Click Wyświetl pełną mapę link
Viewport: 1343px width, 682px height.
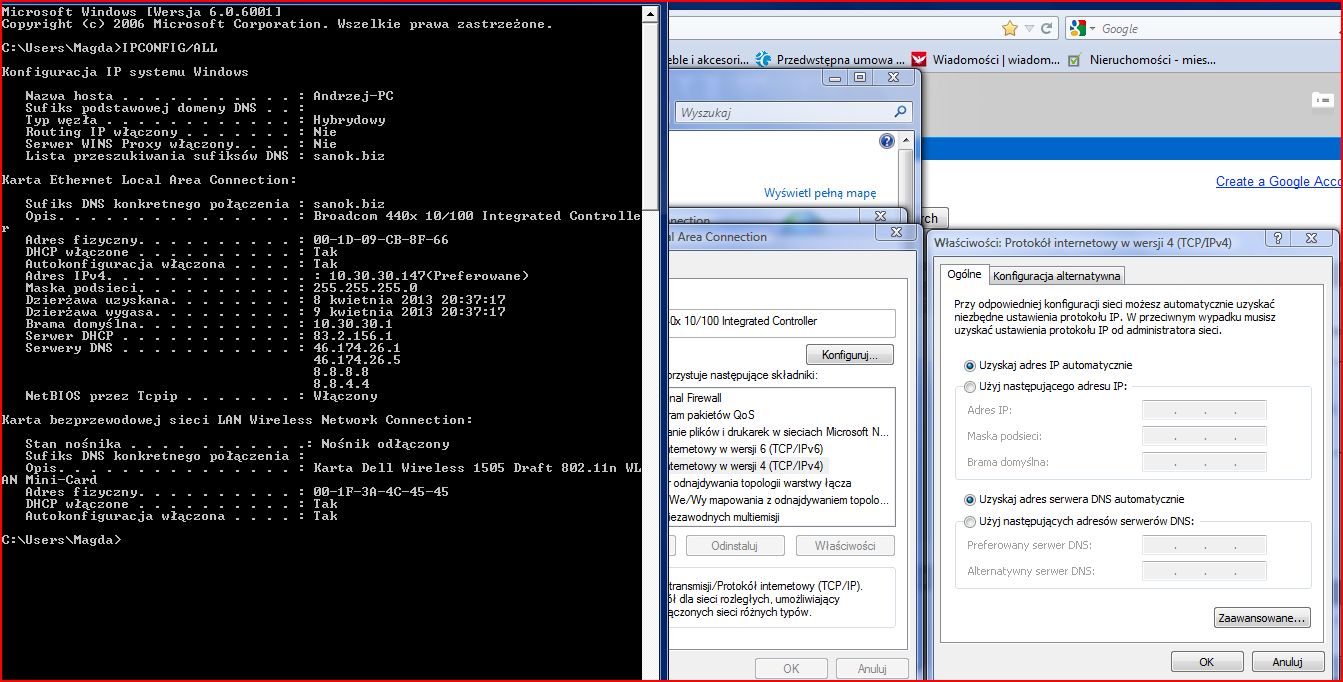pos(820,193)
